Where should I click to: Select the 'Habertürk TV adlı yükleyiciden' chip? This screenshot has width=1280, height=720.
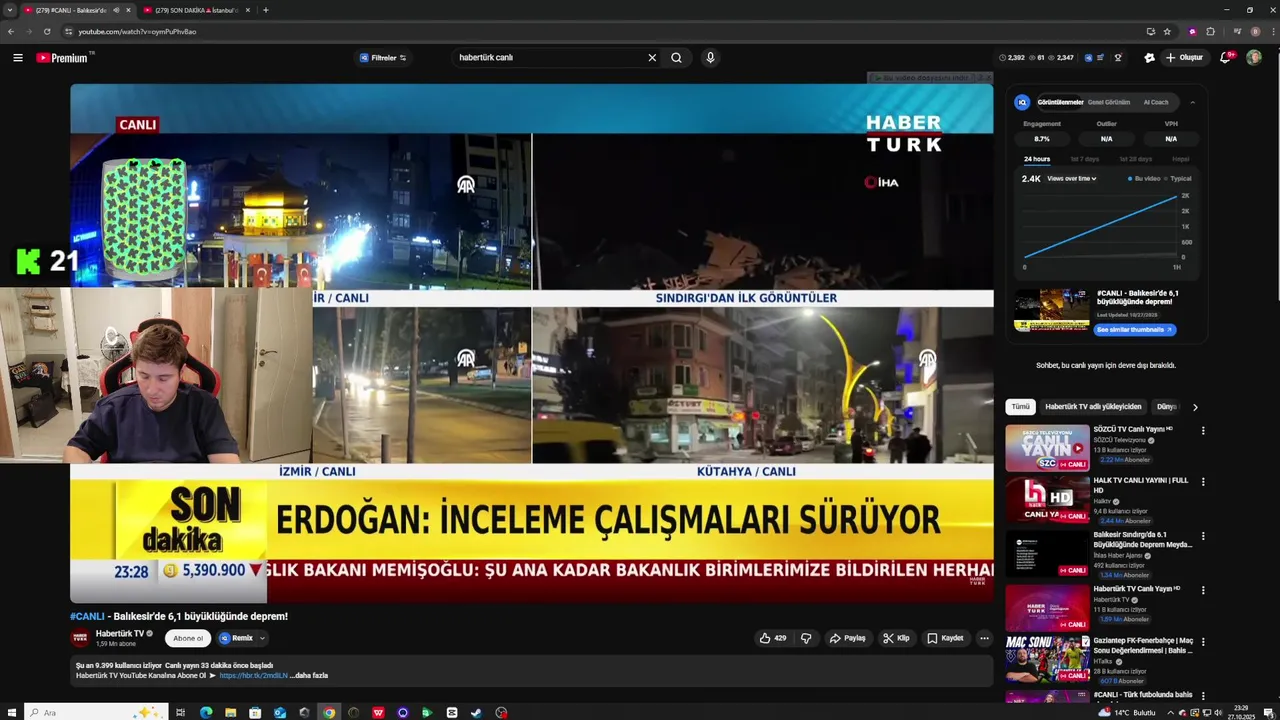coord(1093,407)
